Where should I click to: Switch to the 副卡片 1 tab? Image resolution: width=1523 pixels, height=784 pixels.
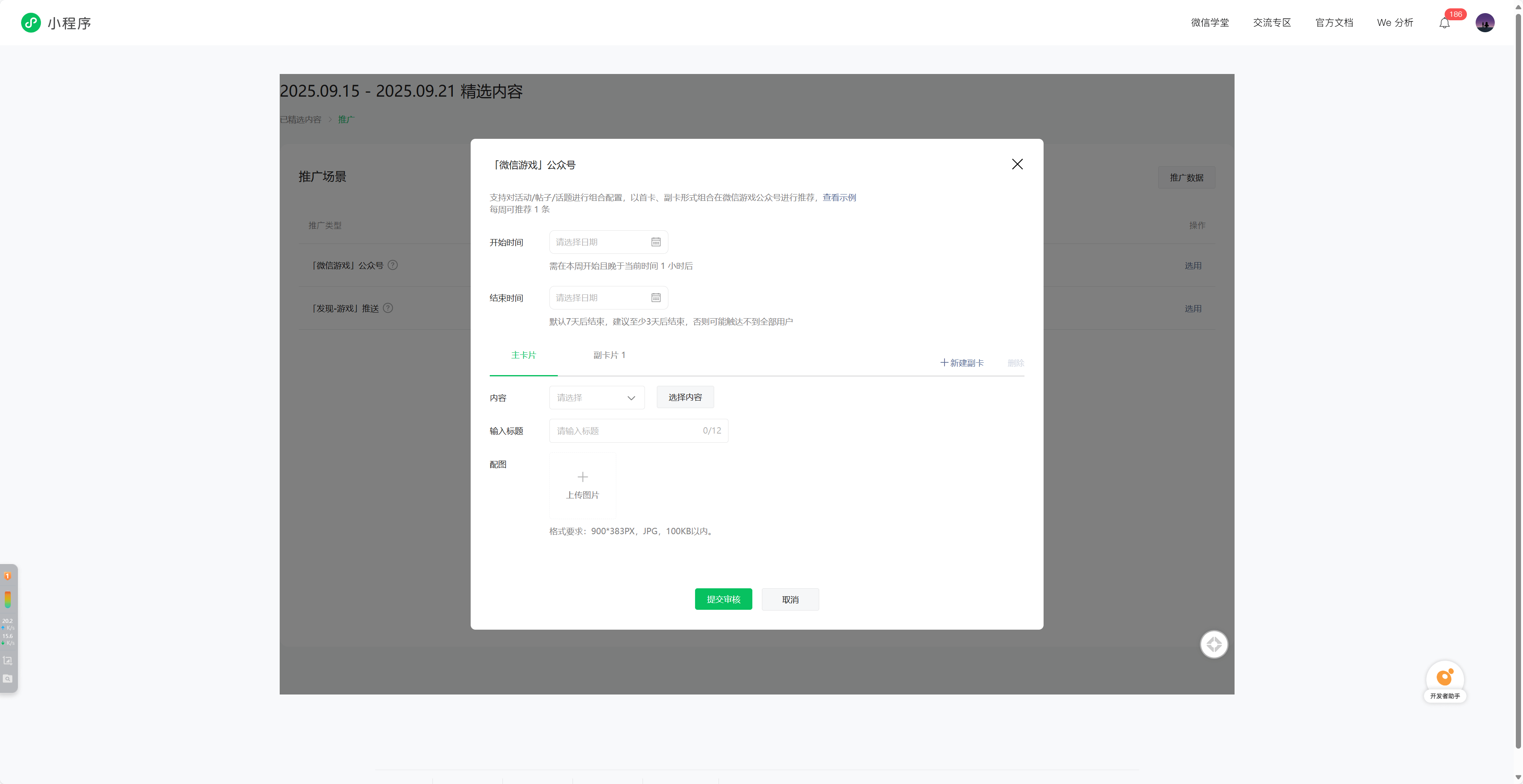pyautogui.click(x=609, y=355)
